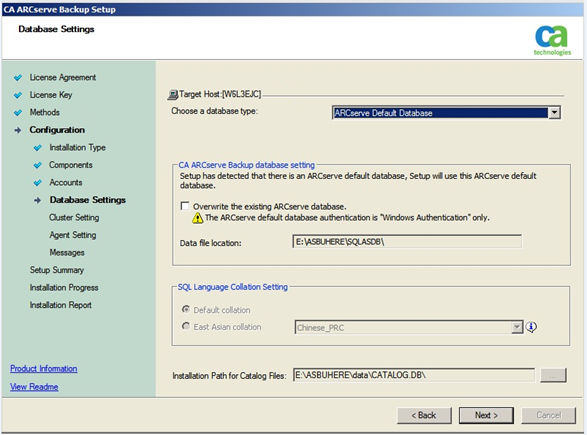587x435 pixels.
Task: Click the CA Technologies logo
Action: [x=553, y=40]
